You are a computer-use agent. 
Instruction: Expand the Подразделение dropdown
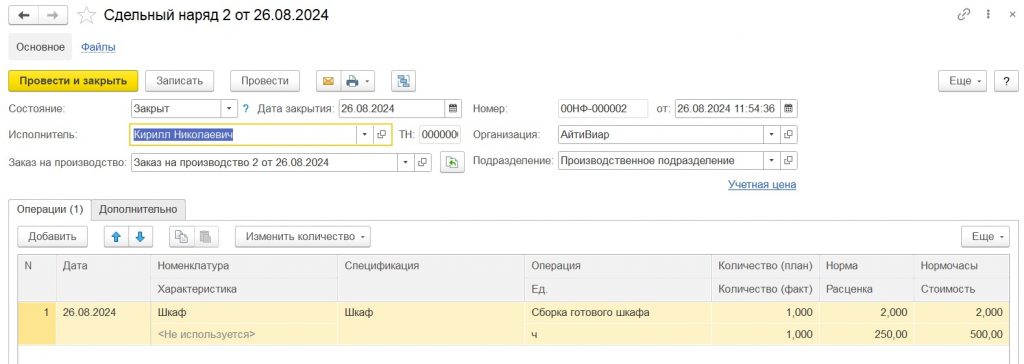pyautogui.click(x=772, y=161)
